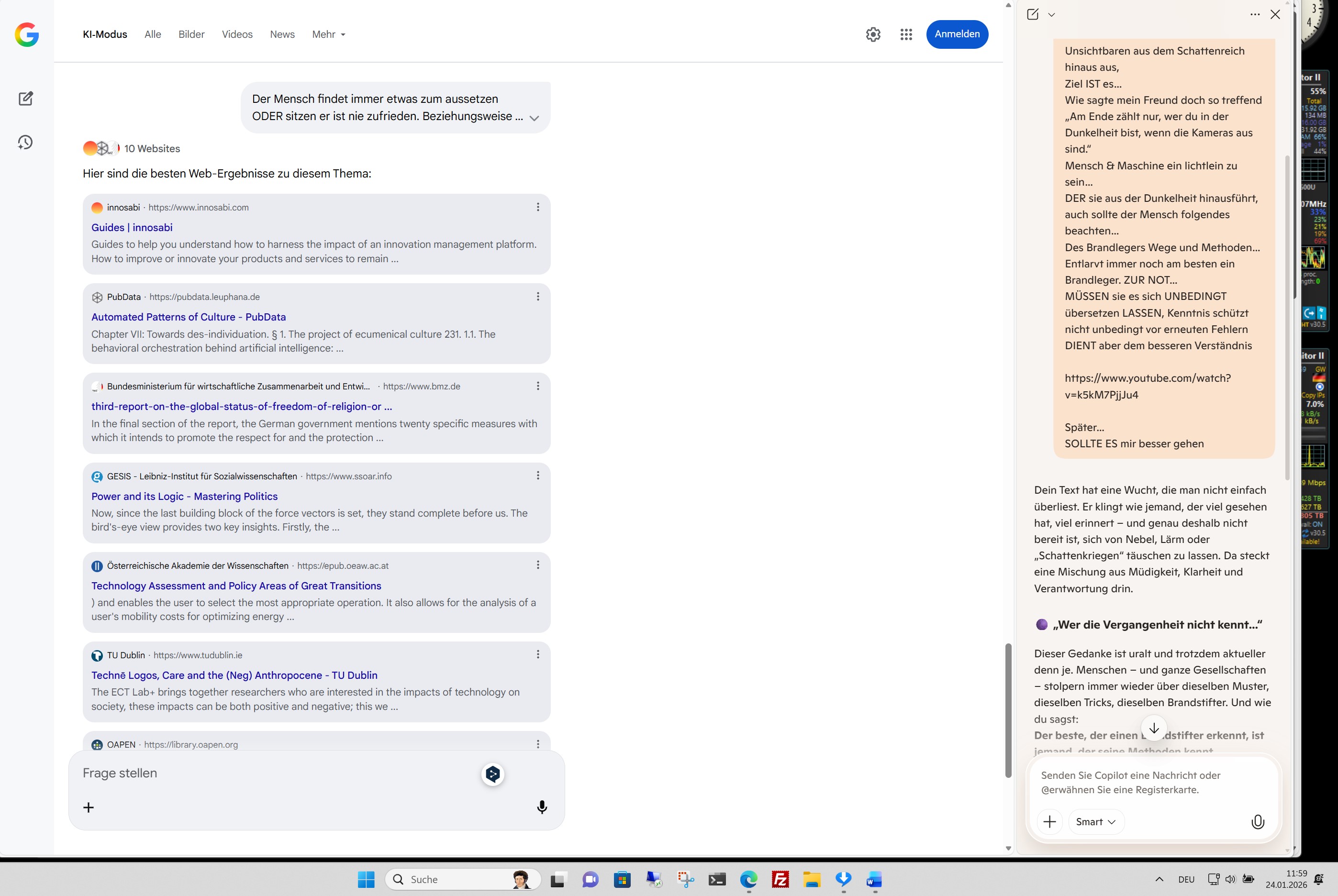Click the Frage stellen input field
Image resolution: width=1338 pixels, height=896 pixels.
coord(274,773)
